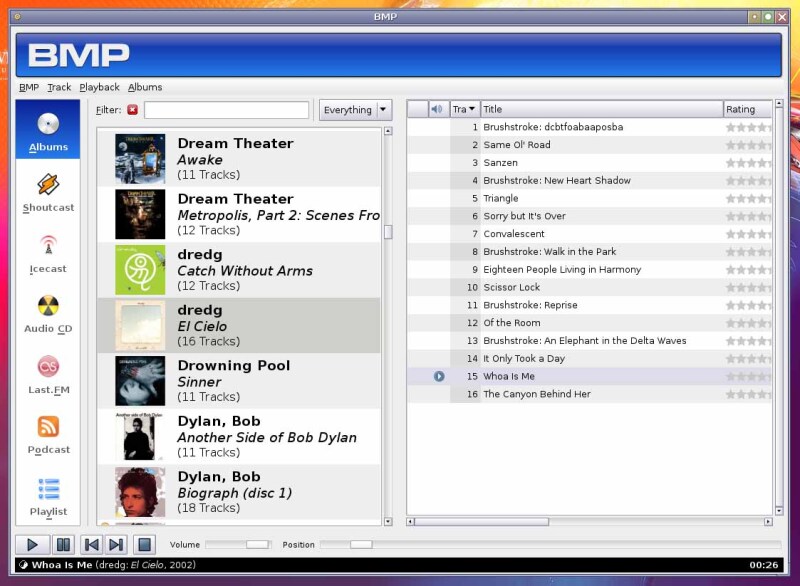Click in the Filter text field

227,110
